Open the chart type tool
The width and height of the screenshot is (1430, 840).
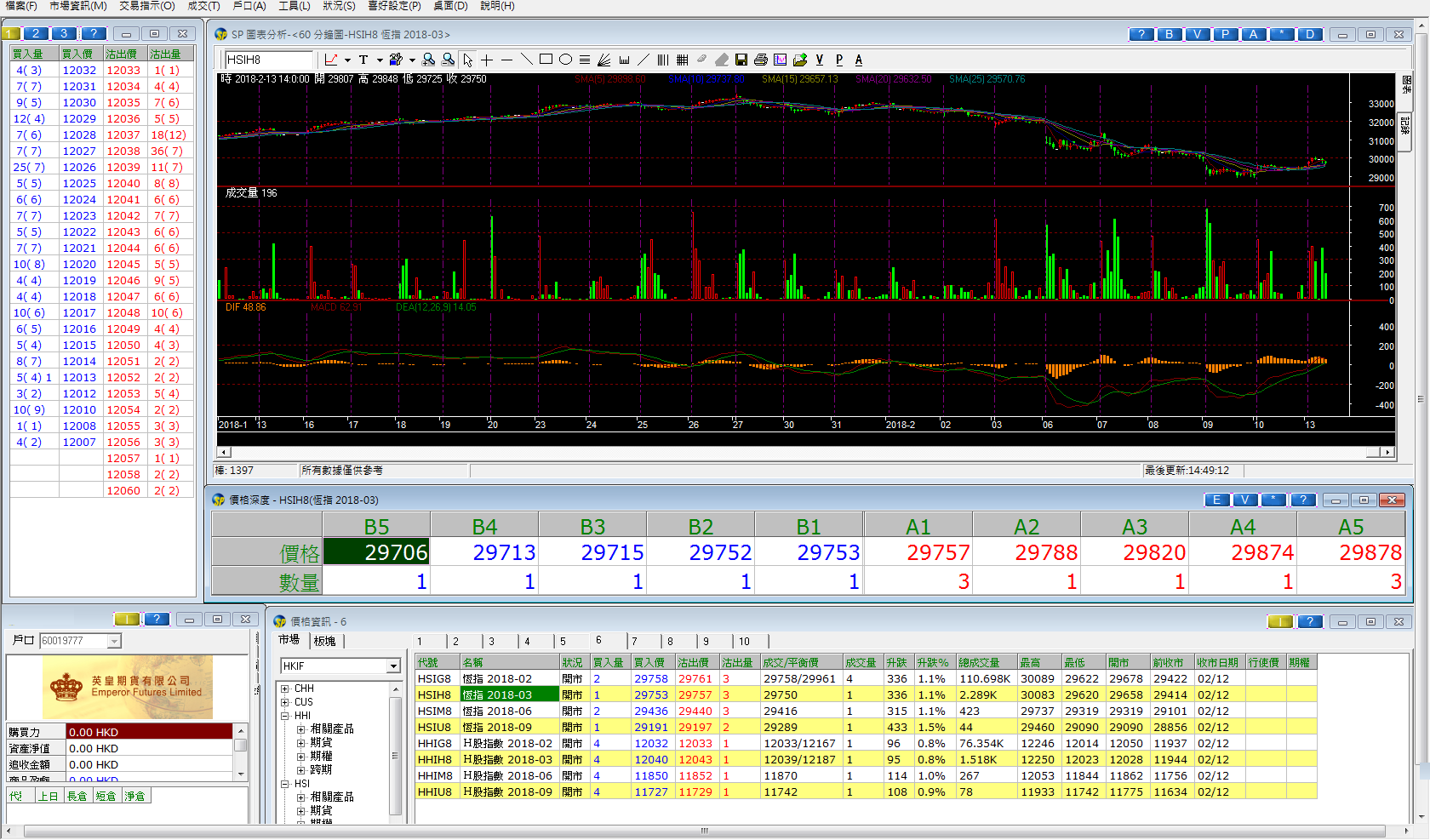click(x=331, y=60)
